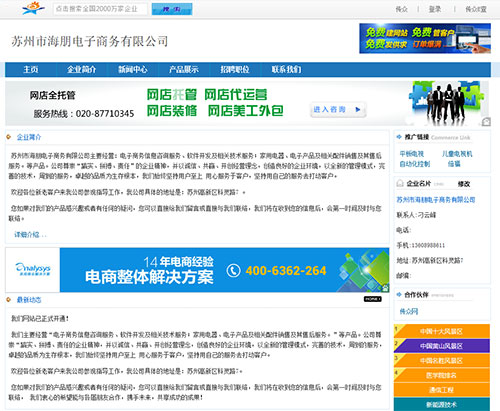The height and width of the screenshot is (411, 500).
Task: Click the 网店全托管 banner heading
Action: pos(53,95)
